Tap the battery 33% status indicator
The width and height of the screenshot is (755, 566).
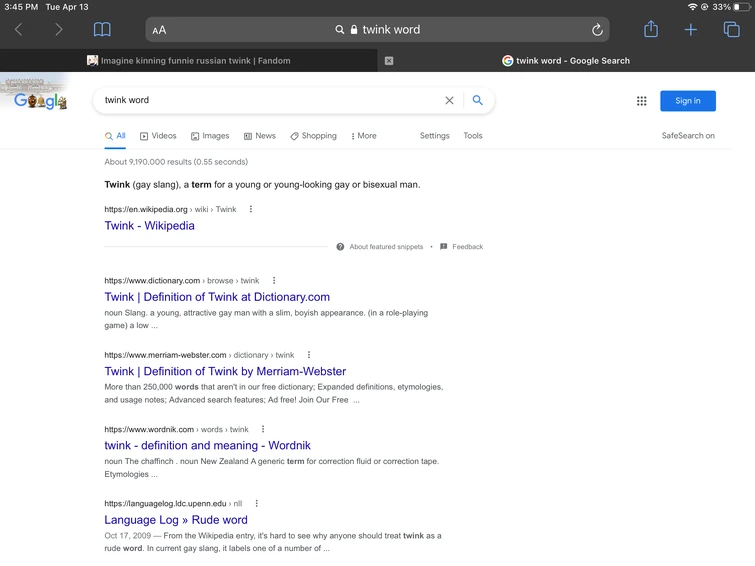coord(731,7)
